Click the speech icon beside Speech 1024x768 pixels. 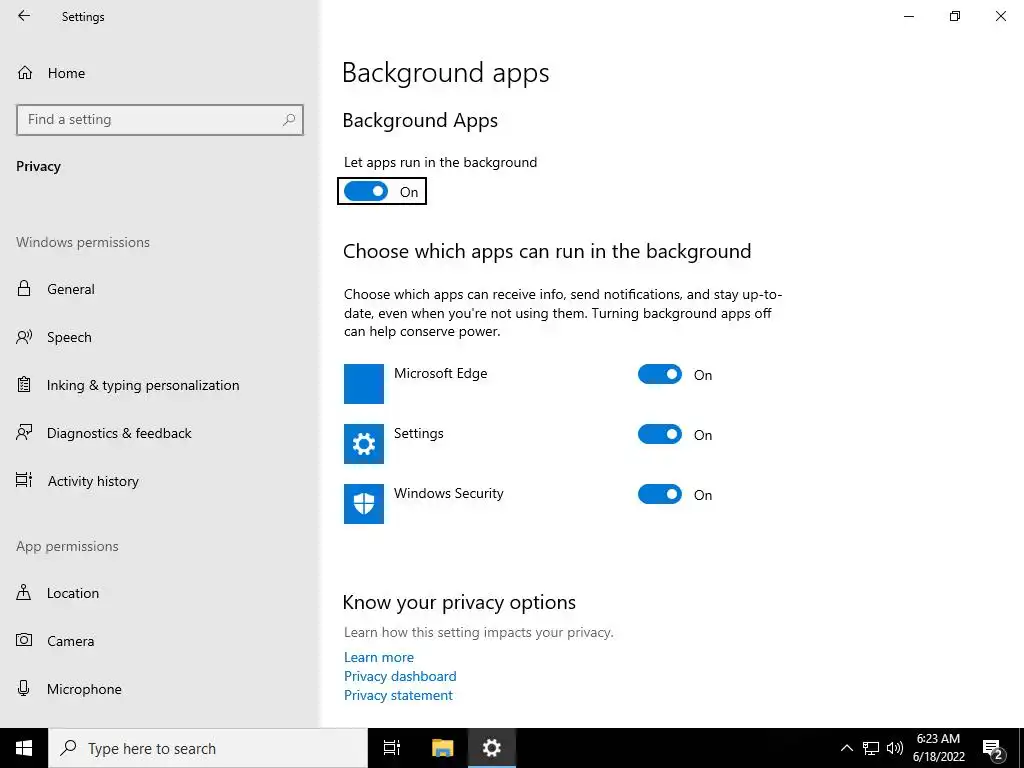pyautogui.click(x=24, y=337)
